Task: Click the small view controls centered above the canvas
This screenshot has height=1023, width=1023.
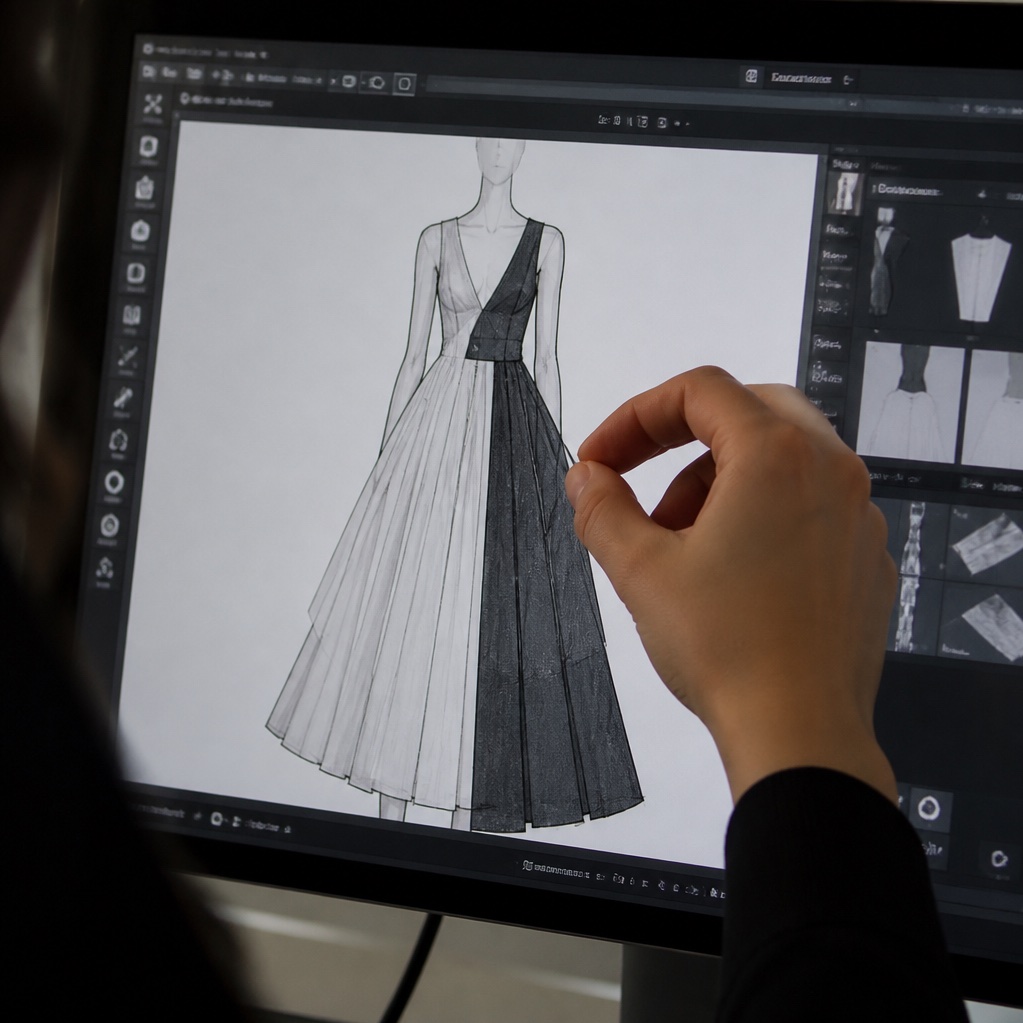Action: click(x=643, y=121)
